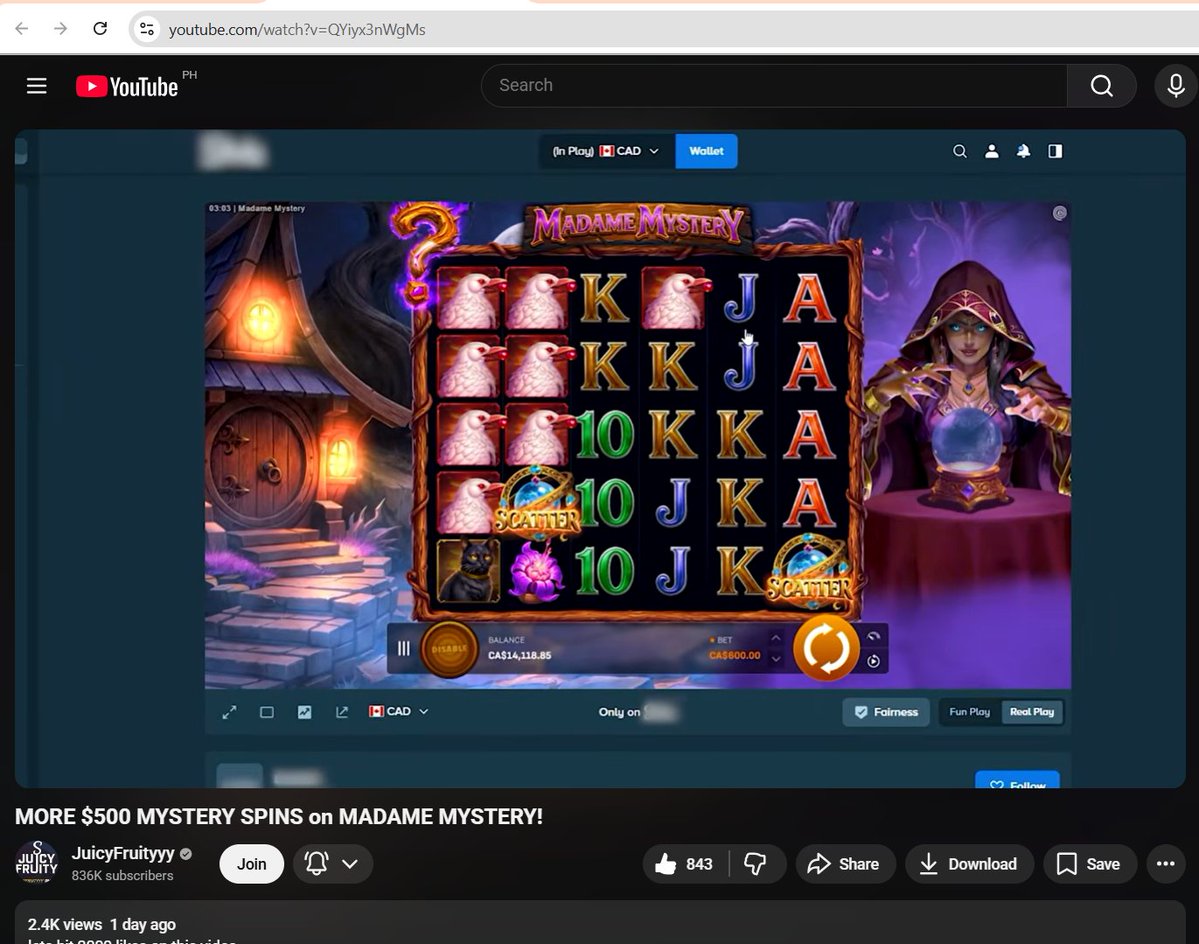The width and height of the screenshot is (1199, 944).
Task: Click the bet CA$600.00 value
Action: coord(734,655)
